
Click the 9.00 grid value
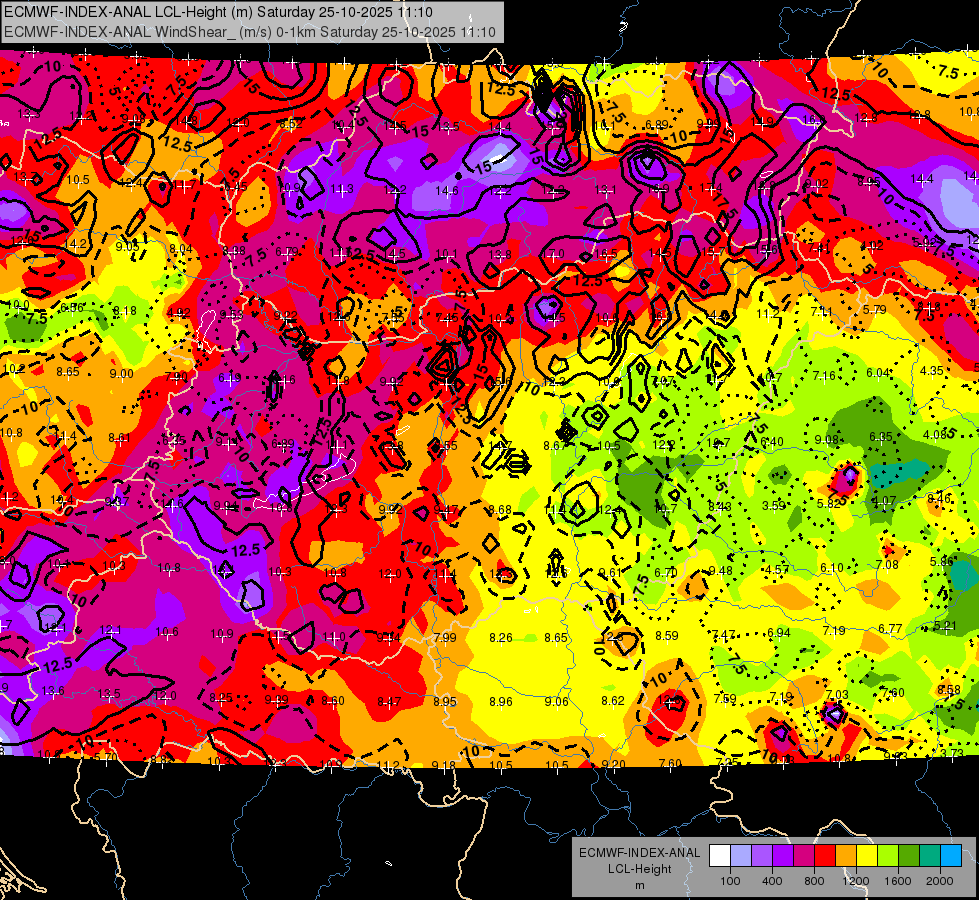122,374
